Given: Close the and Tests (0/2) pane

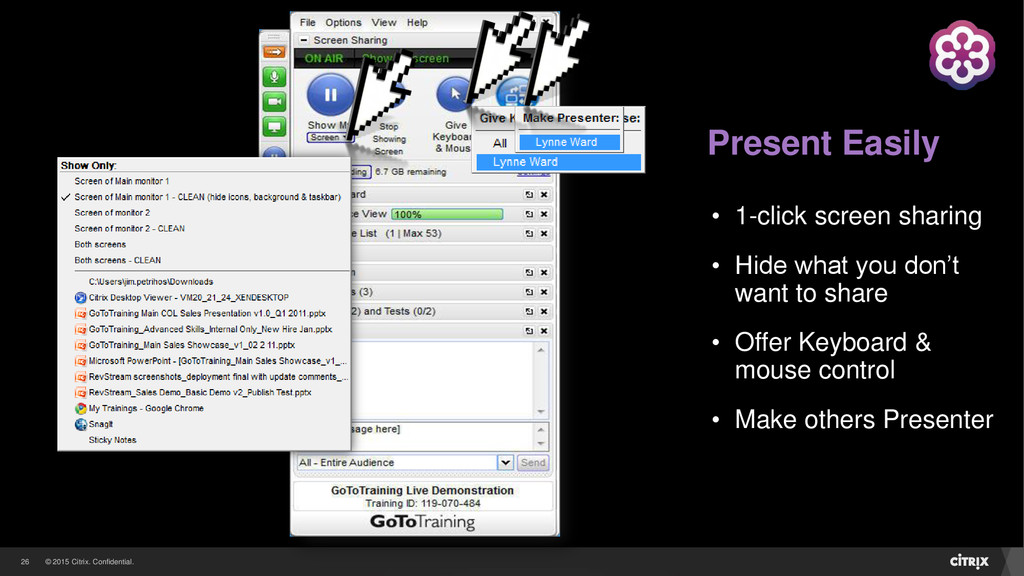Looking at the screenshot, I should (x=543, y=312).
